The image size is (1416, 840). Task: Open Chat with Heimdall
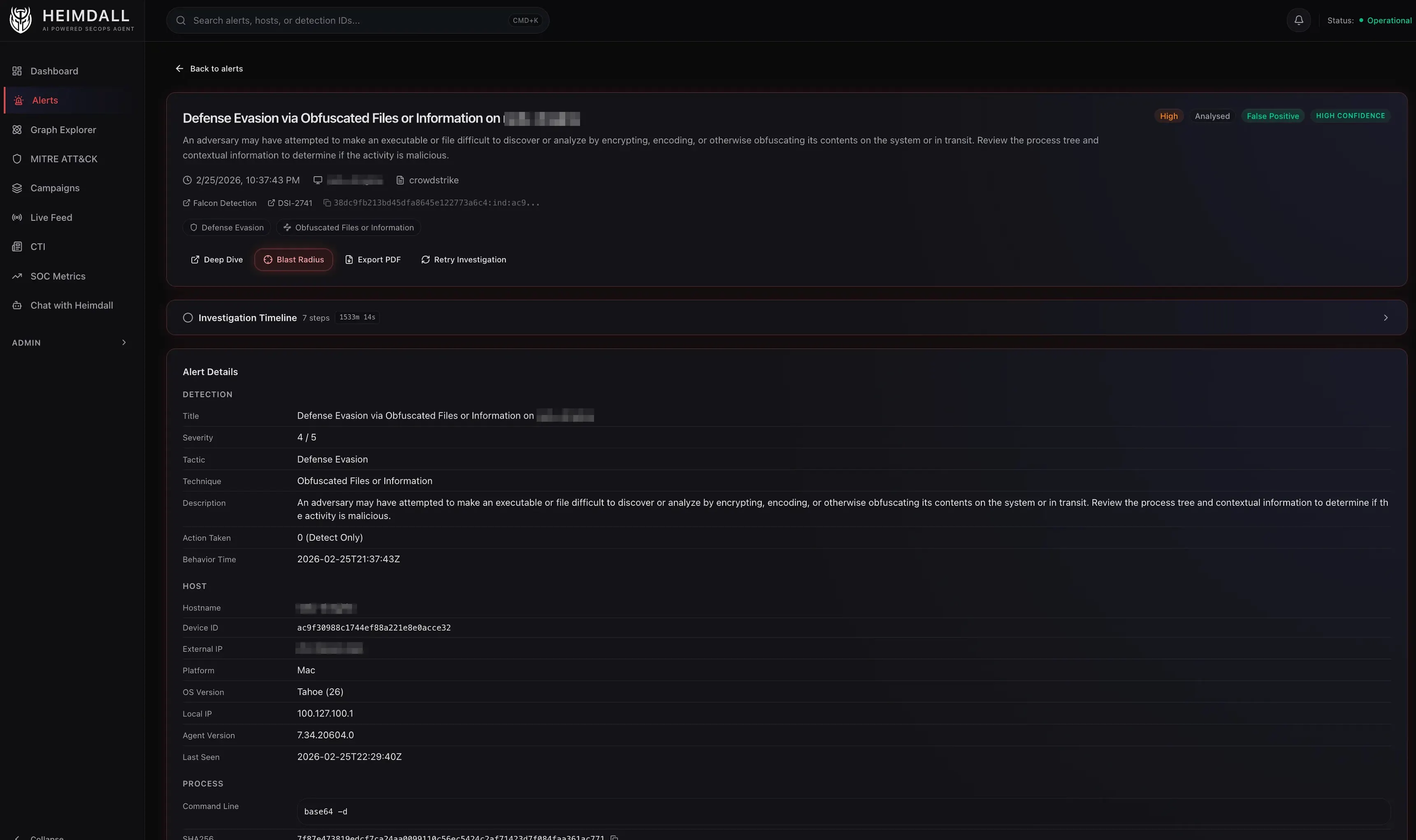pyautogui.click(x=71, y=305)
